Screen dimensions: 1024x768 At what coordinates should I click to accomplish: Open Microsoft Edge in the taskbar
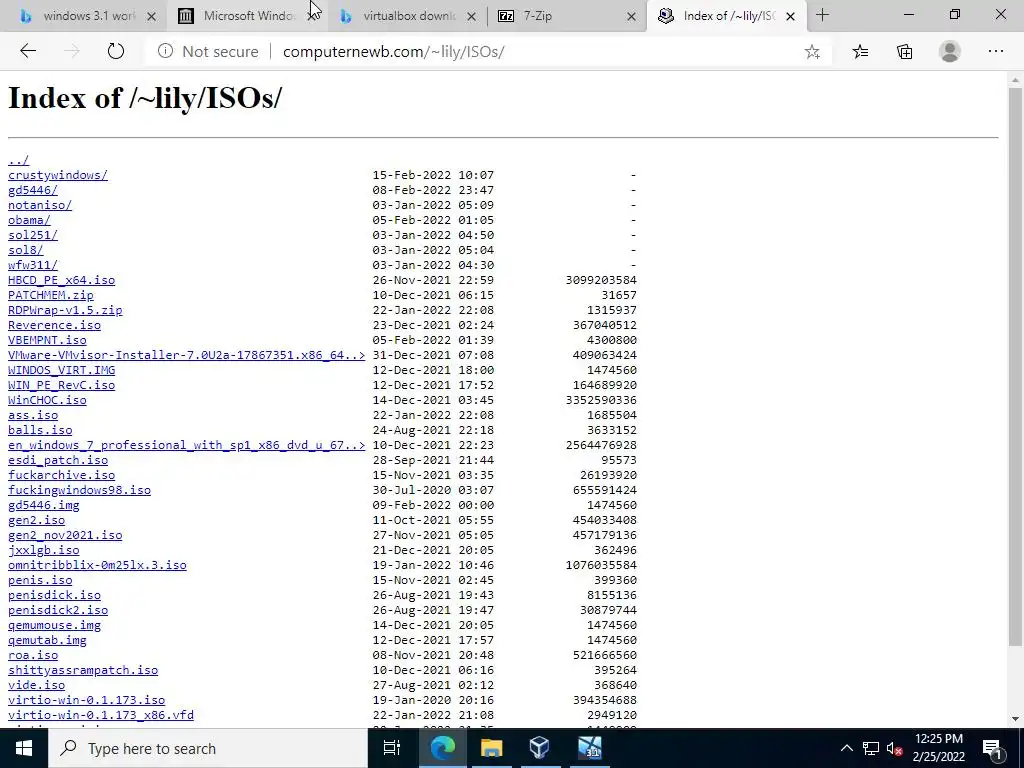(442, 748)
